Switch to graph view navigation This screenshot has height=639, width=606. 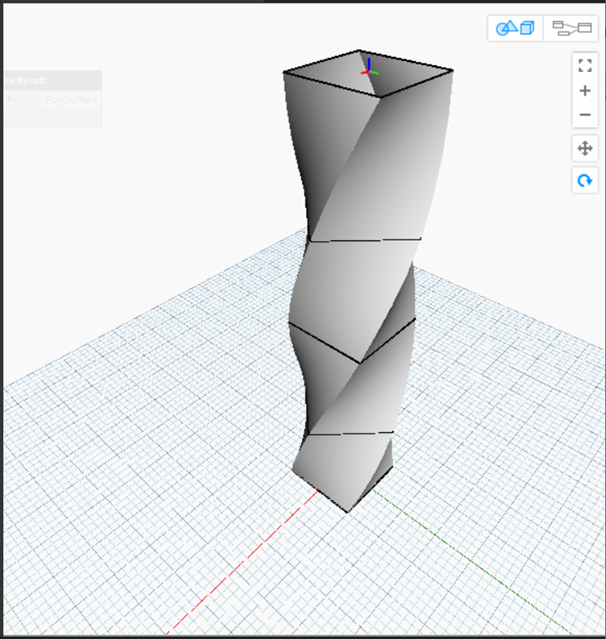tap(571, 28)
